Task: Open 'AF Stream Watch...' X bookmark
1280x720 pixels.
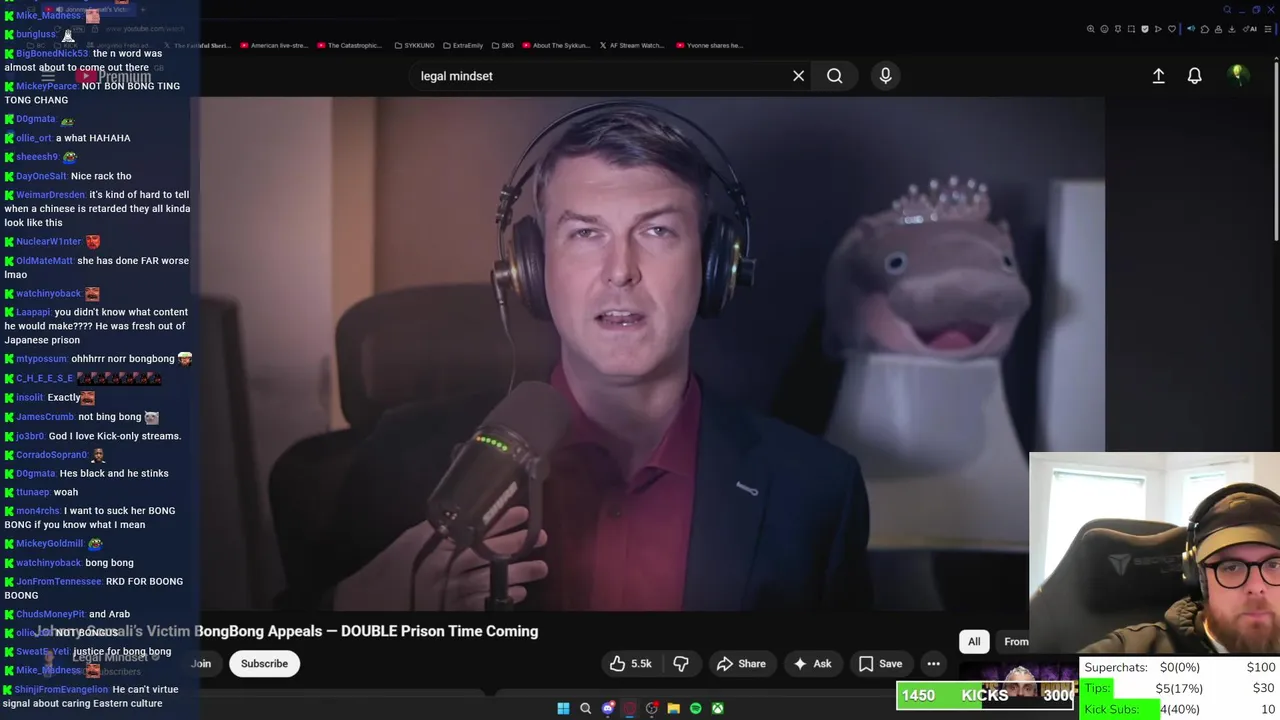Action: [632, 45]
